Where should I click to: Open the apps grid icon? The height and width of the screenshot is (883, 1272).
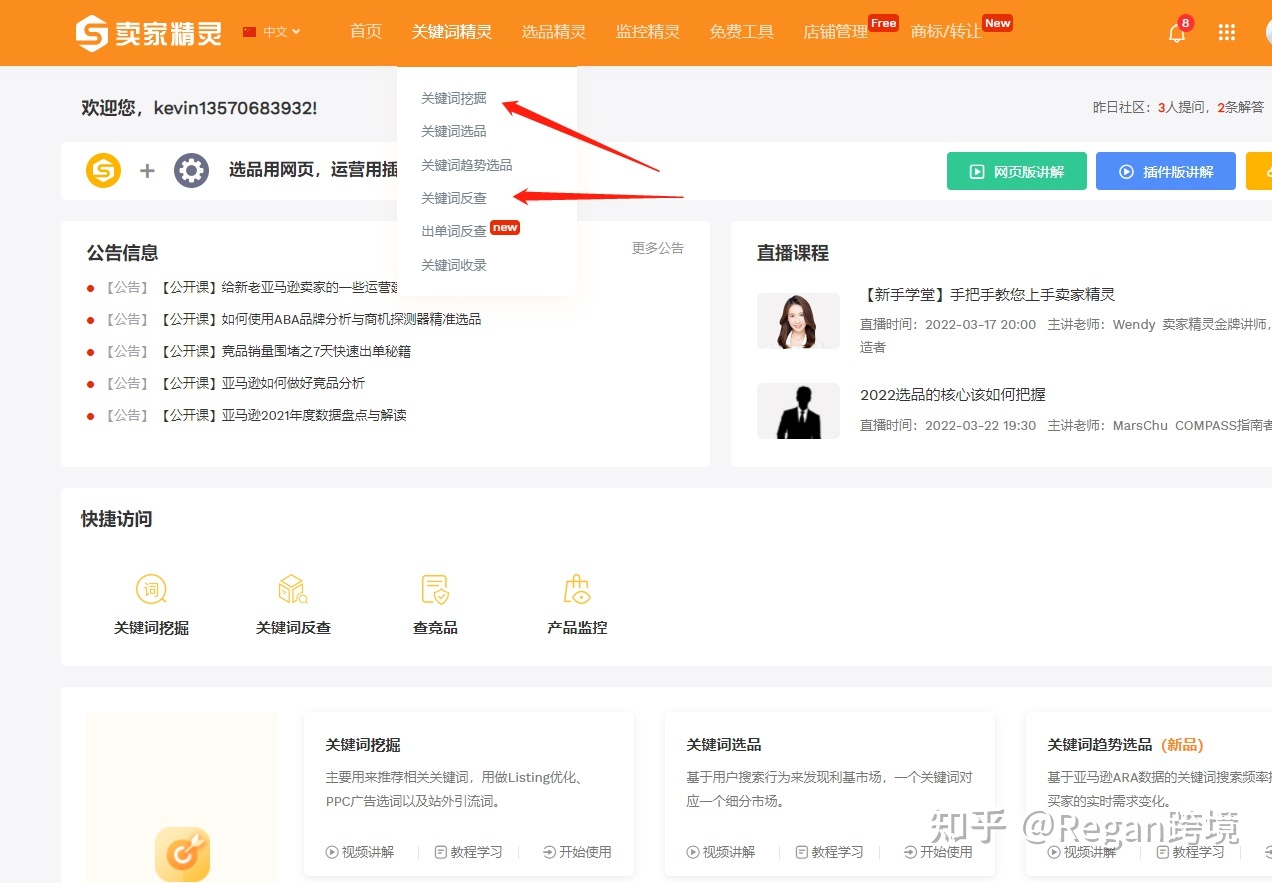(1227, 32)
